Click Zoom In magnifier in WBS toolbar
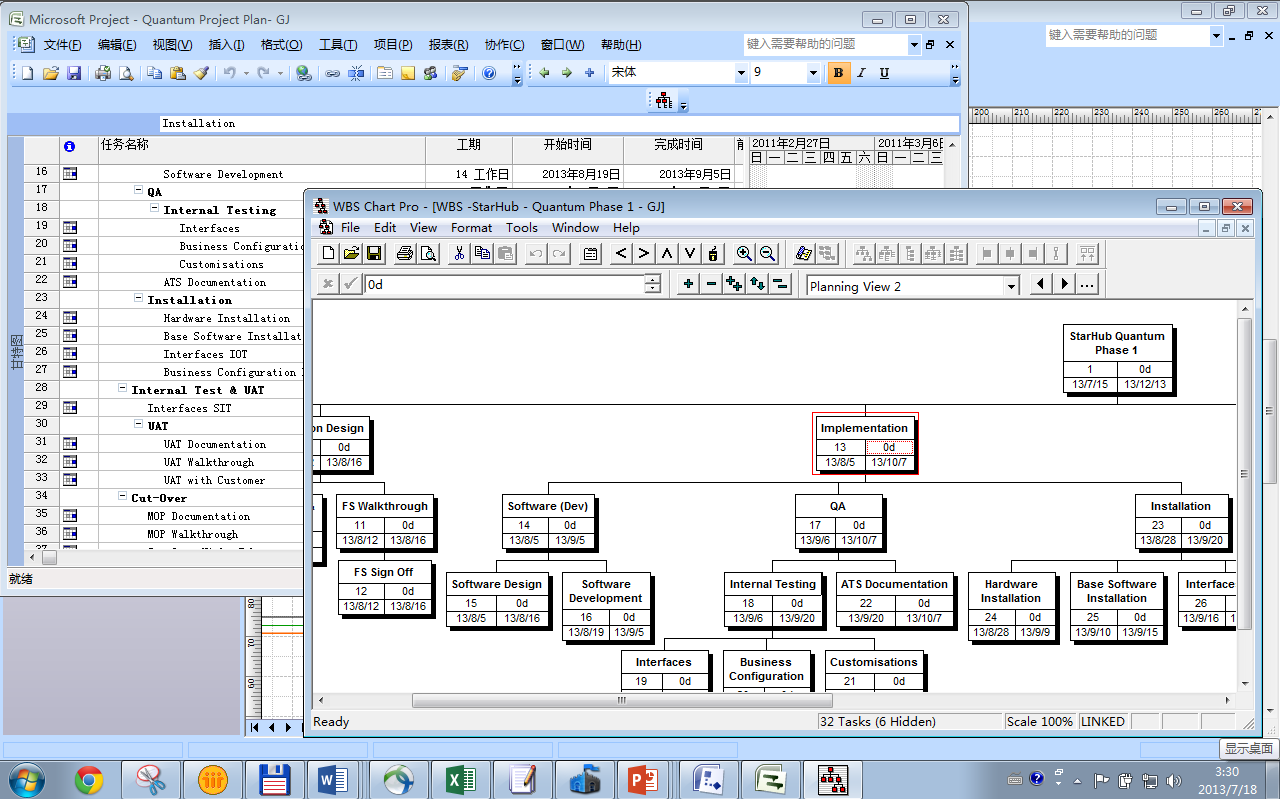Screen dimensions: 1280x799 coord(744,254)
